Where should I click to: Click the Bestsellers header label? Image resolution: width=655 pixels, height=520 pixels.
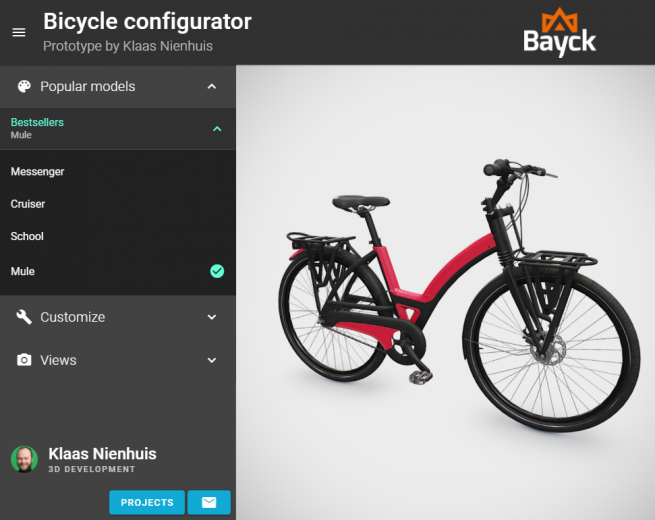coord(37,122)
